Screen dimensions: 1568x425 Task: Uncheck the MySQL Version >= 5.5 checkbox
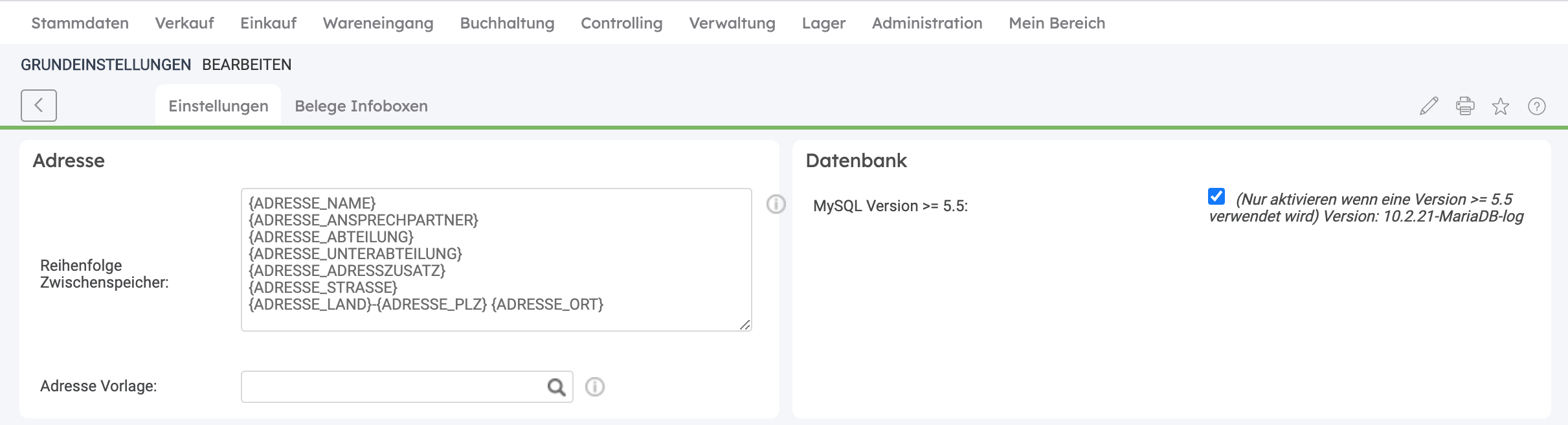1216,196
